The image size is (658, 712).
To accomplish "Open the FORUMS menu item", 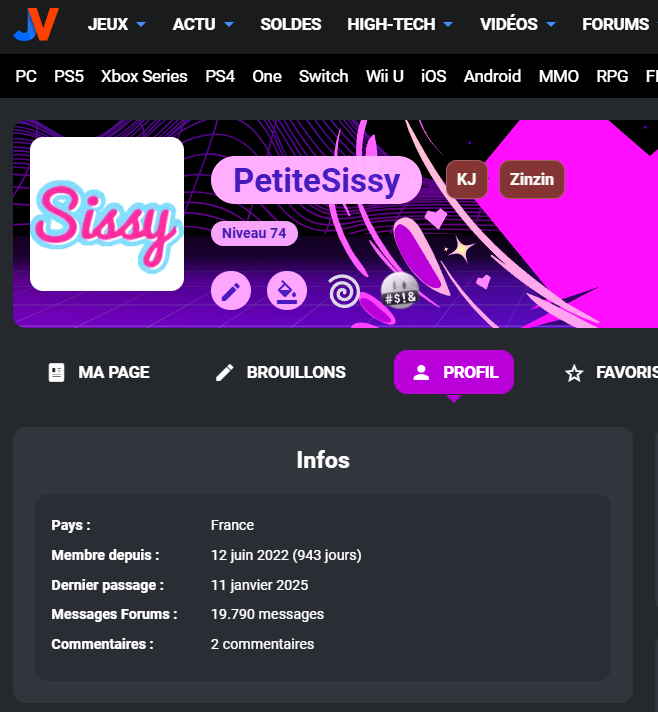I will [x=616, y=24].
